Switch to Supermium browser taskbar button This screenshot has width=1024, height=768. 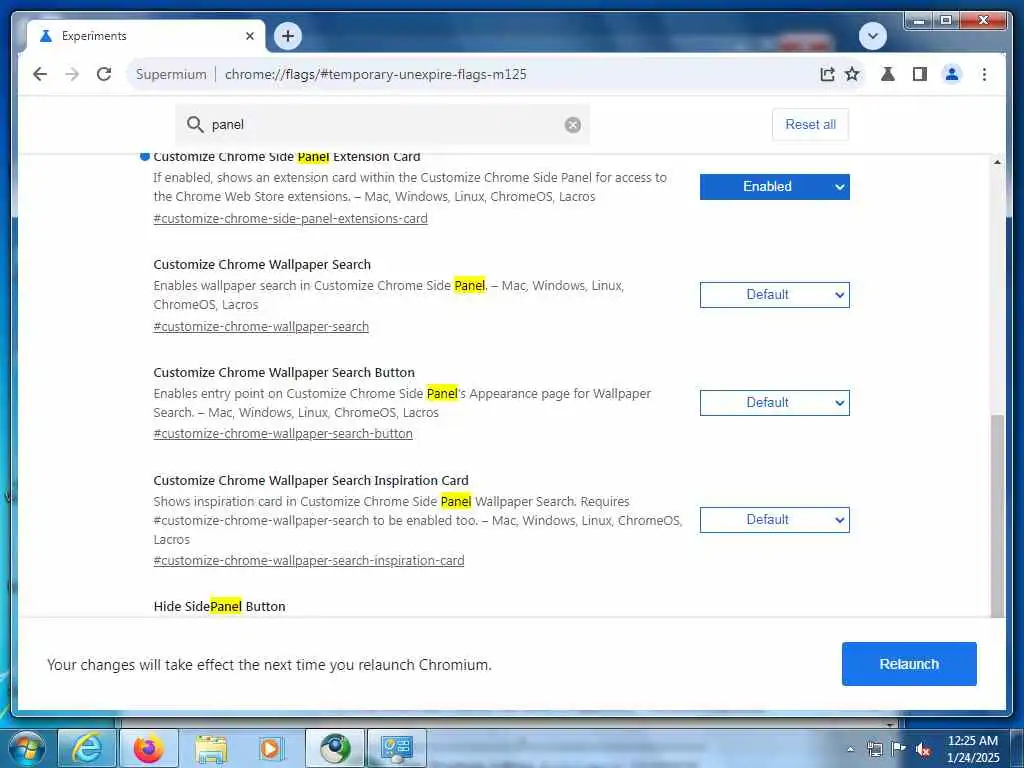tap(334, 748)
